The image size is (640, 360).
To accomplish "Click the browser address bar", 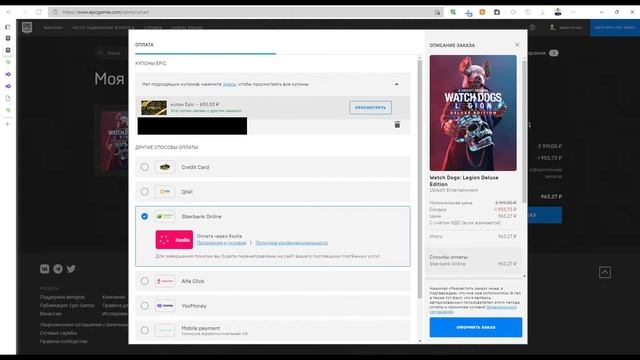I will point(245,12).
